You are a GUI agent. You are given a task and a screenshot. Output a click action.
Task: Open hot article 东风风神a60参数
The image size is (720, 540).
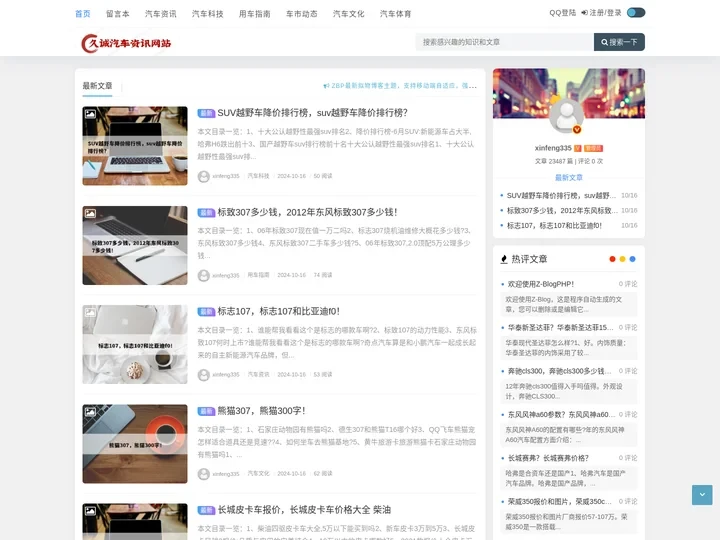(x=561, y=415)
